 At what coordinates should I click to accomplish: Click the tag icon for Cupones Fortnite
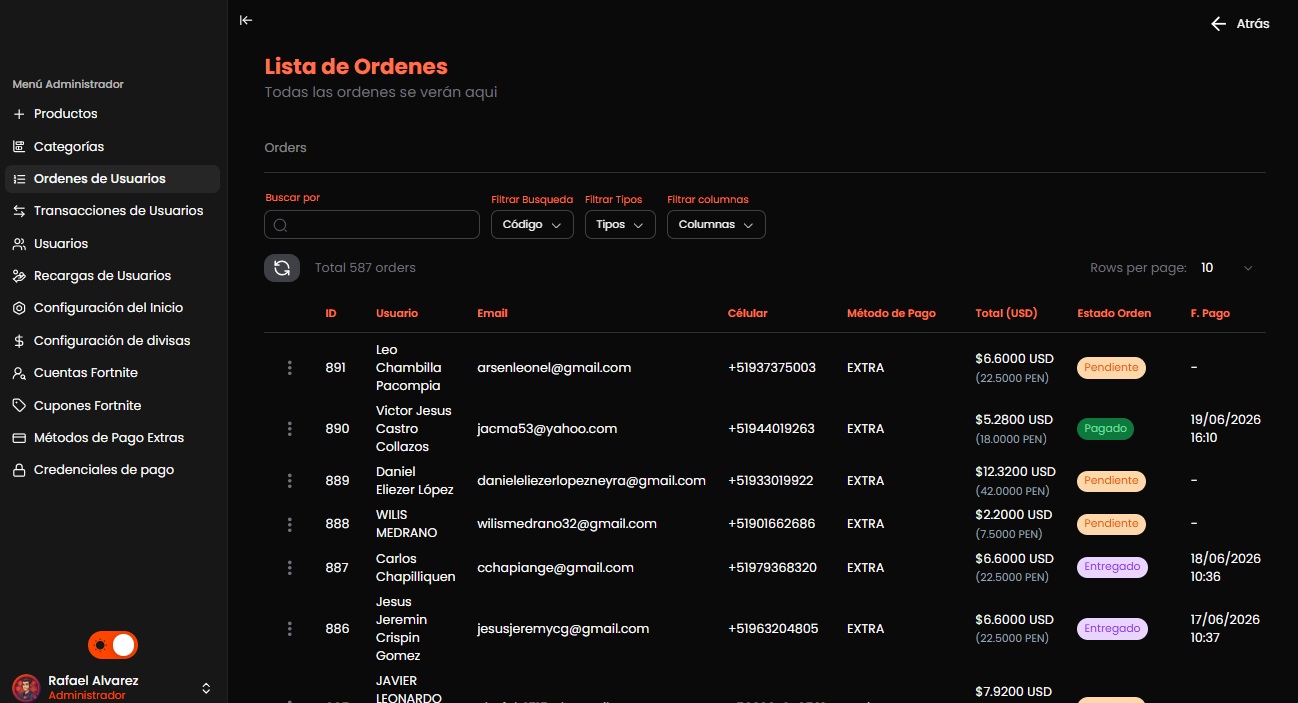(x=19, y=406)
